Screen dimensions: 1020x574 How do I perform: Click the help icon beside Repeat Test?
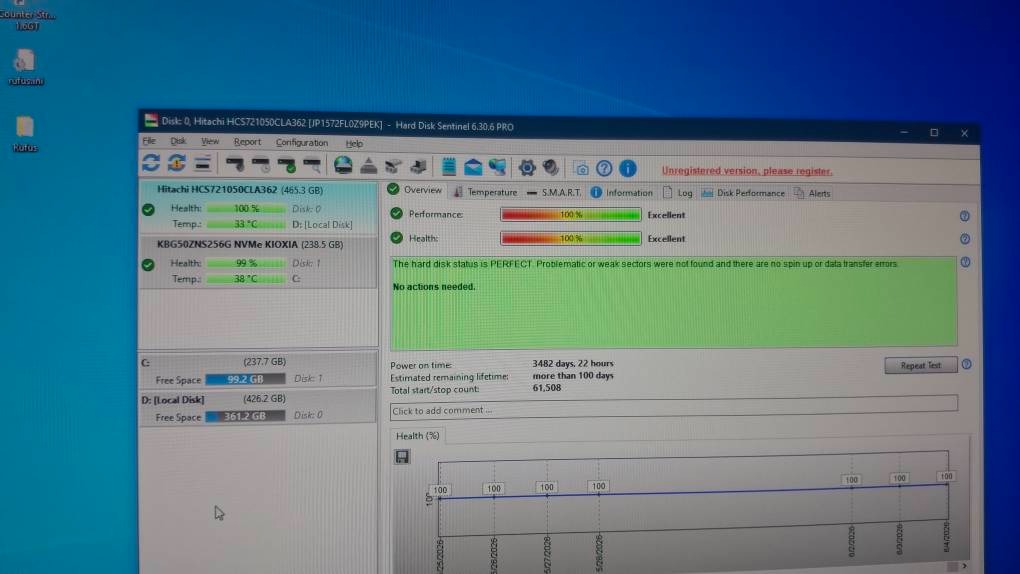tap(967, 364)
